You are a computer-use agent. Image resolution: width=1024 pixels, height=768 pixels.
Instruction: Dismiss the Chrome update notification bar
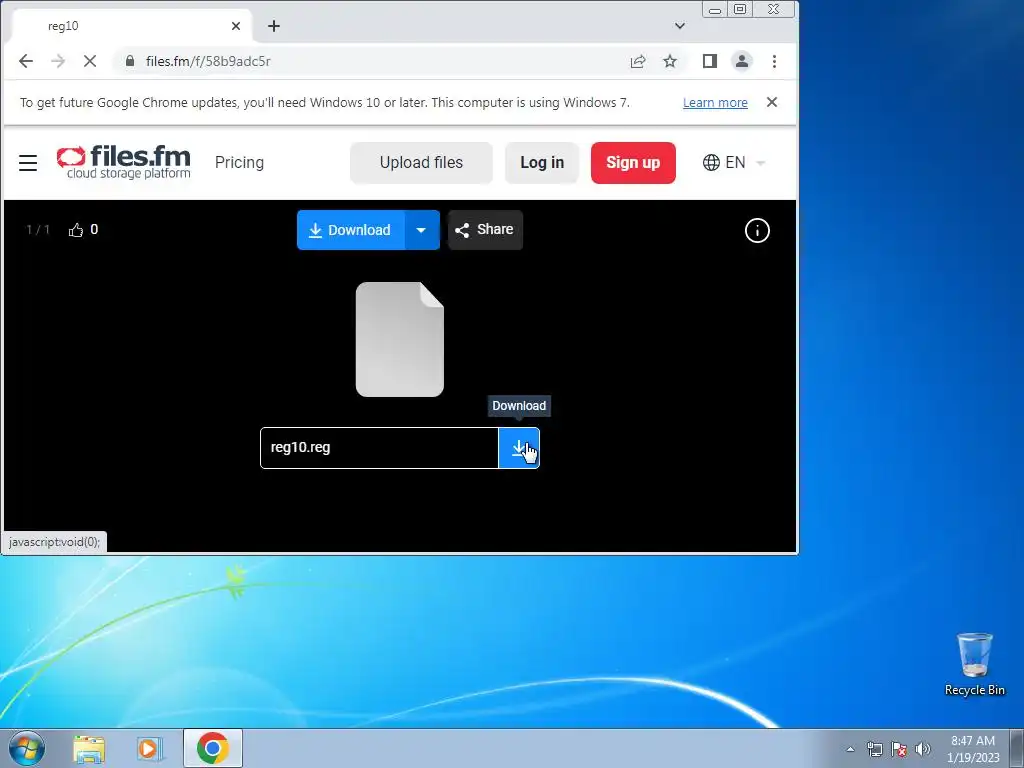coord(772,102)
